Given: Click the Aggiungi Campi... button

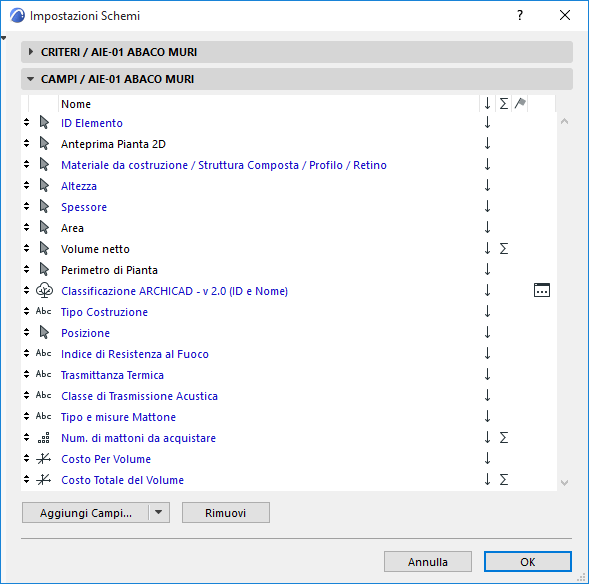Looking at the screenshot, I should (x=86, y=512).
